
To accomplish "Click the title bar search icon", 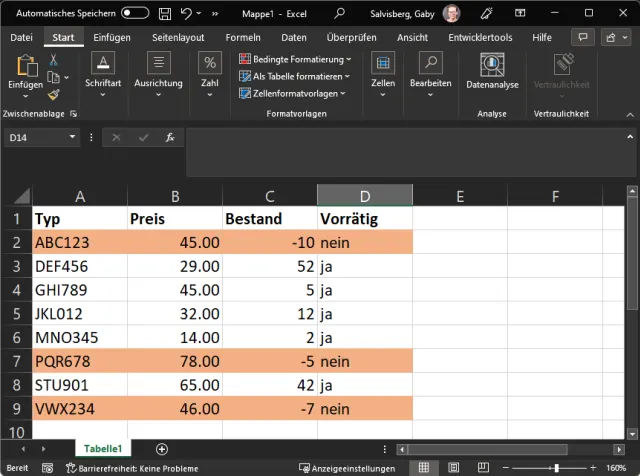I will click(x=340, y=14).
